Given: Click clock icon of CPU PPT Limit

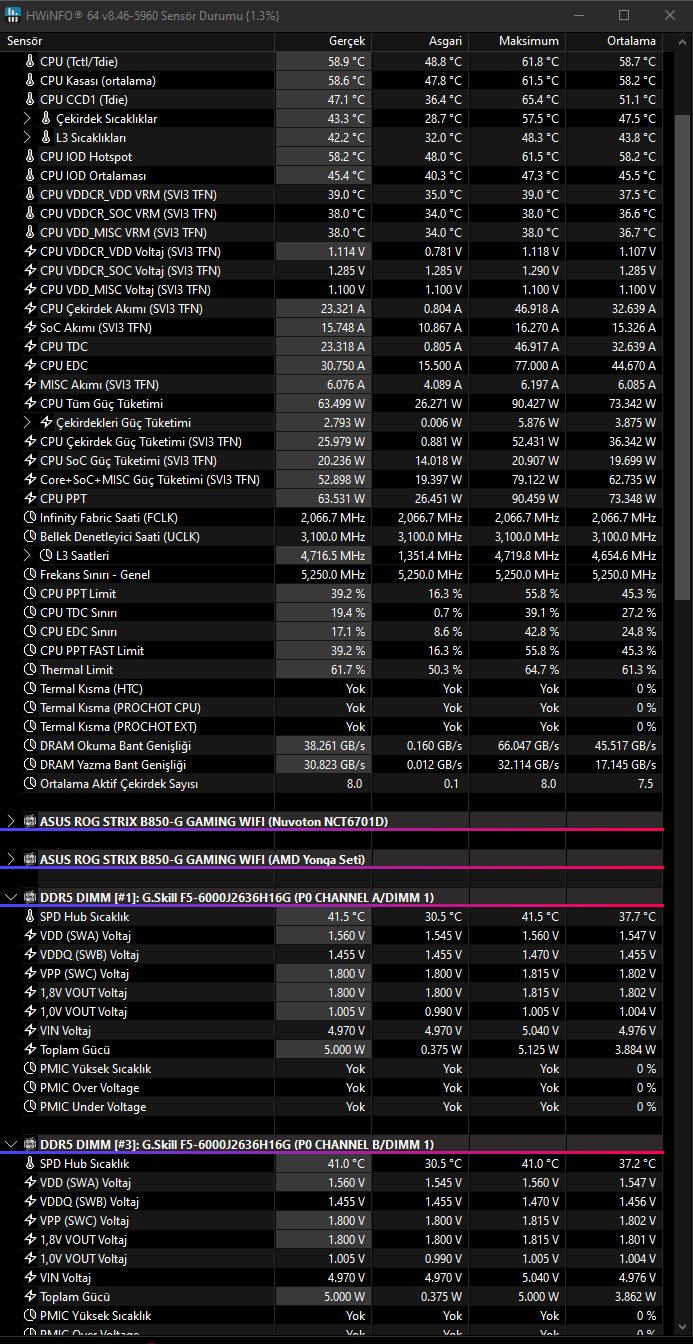Looking at the screenshot, I should (29, 593).
